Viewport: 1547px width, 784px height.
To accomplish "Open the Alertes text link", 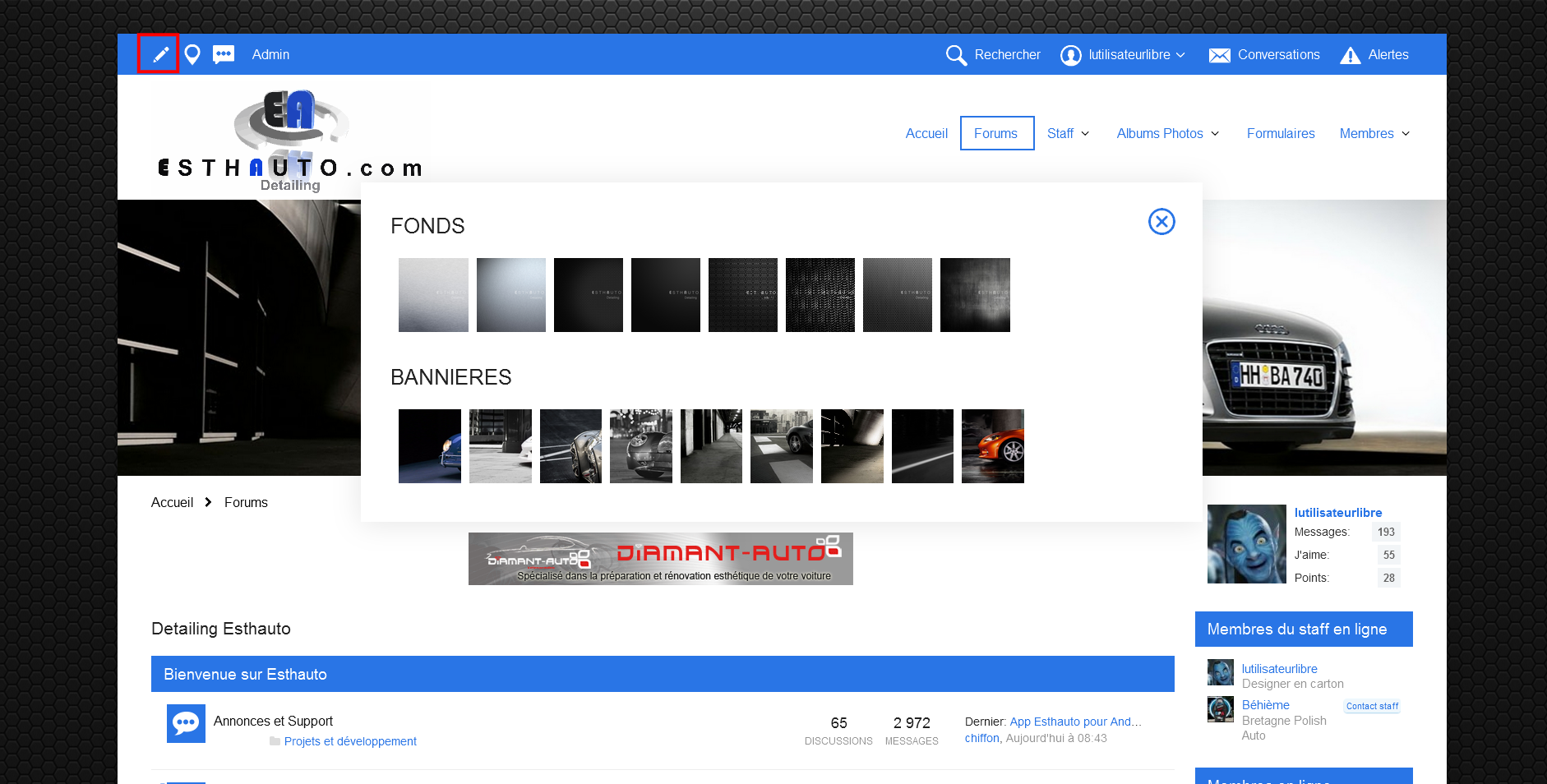I will (1388, 55).
